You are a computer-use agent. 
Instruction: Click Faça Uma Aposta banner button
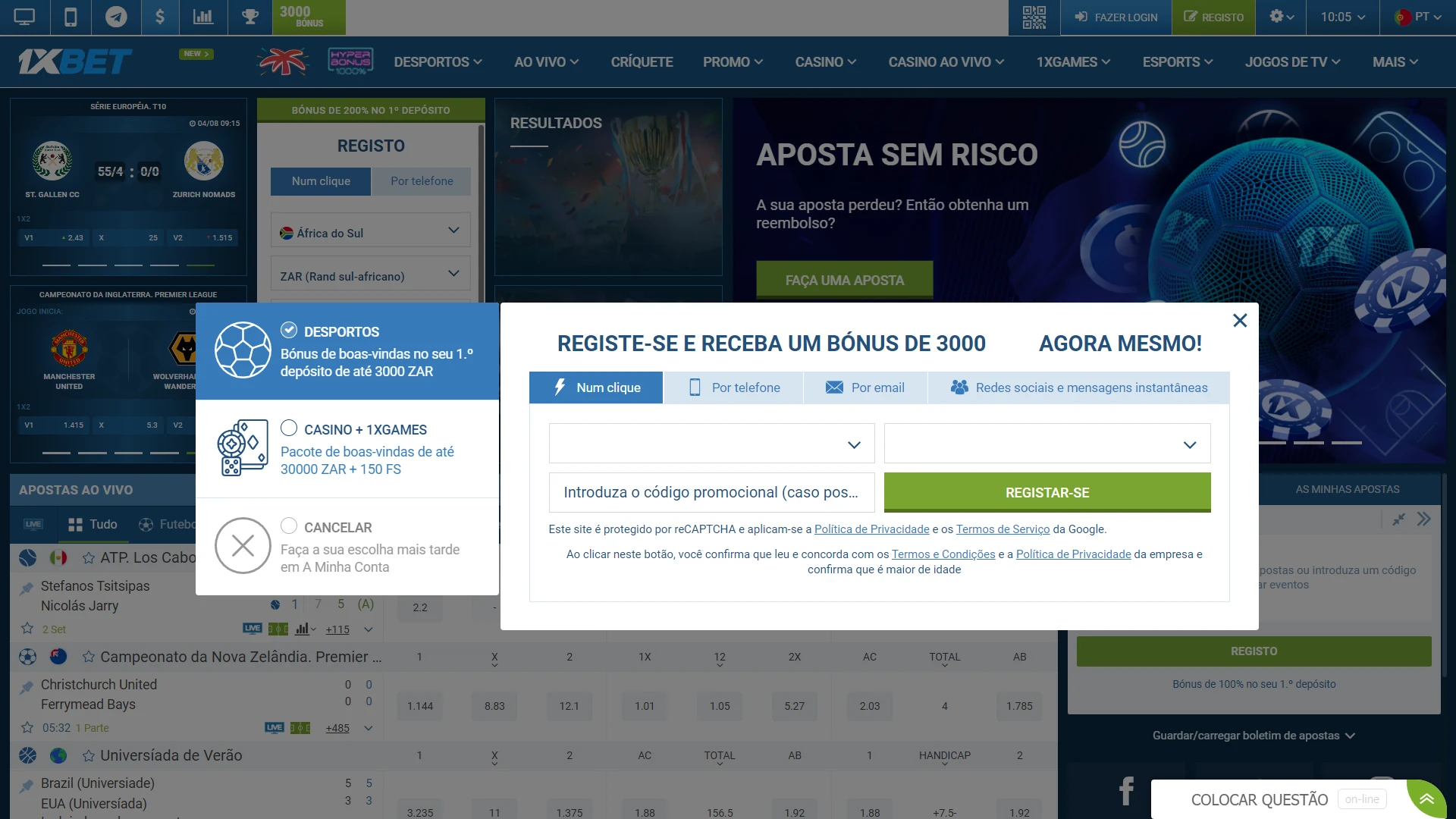845,280
